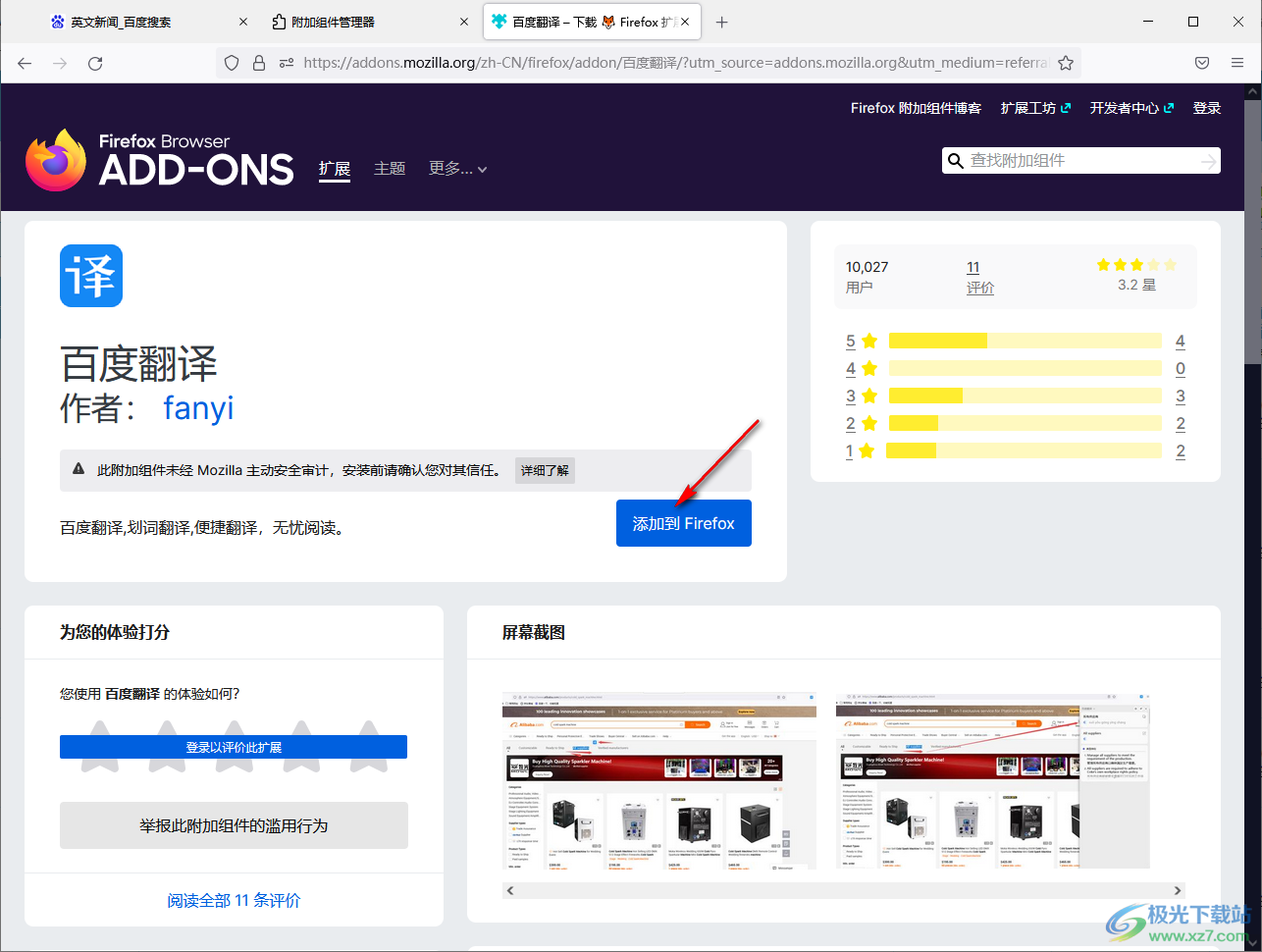1262x952 pixels.
Task: Click screenshot scrollbar right arrow
Action: [1179, 890]
